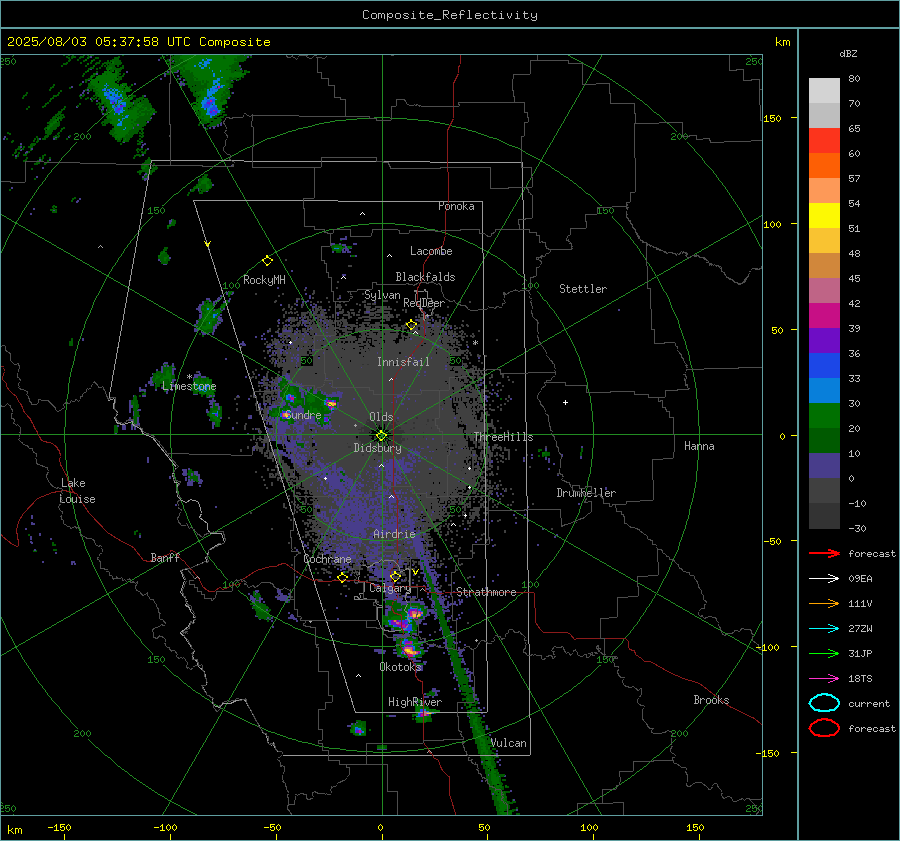The width and height of the screenshot is (900, 841).
Task: Click the 18TS legend text
Action: tap(860, 679)
